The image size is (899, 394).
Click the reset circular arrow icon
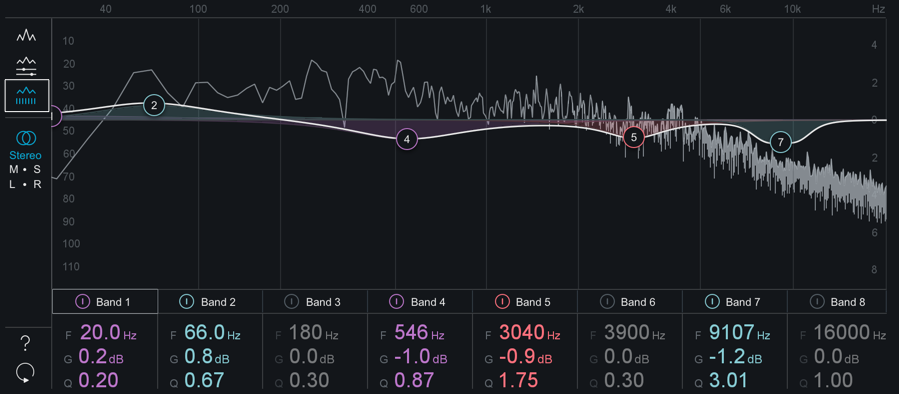[25, 373]
